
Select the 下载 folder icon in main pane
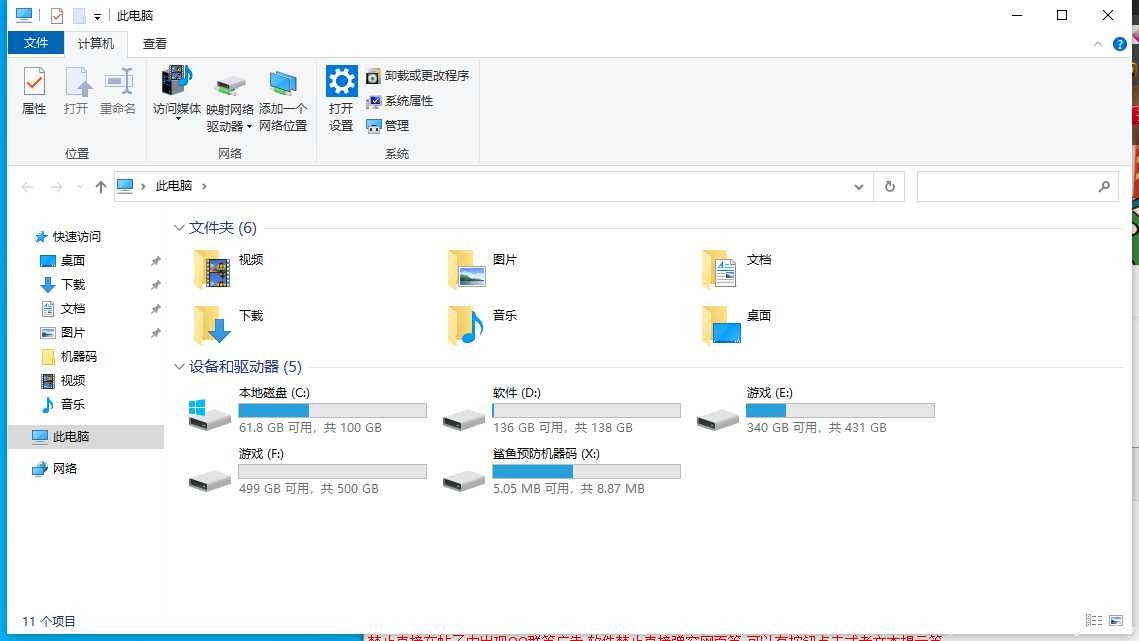click(212, 325)
